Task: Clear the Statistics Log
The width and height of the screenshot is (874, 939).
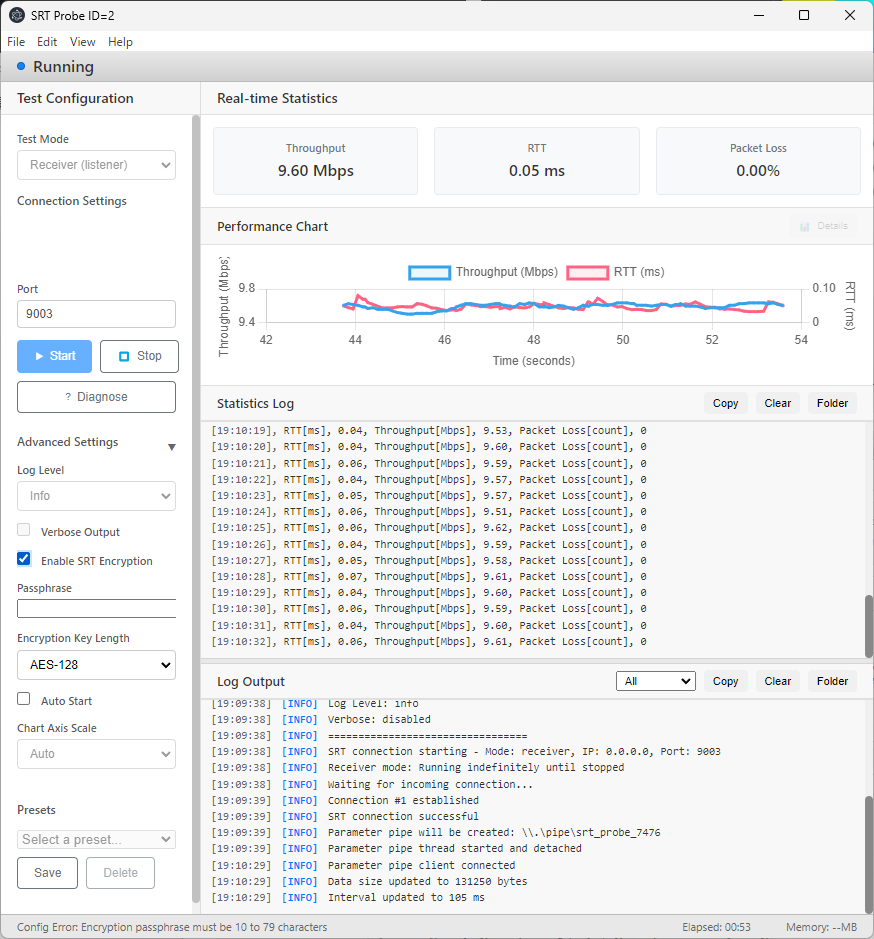Action: [778, 403]
